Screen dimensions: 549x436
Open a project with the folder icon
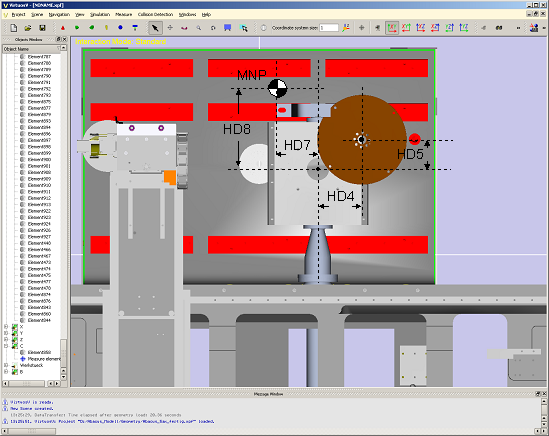[28, 28]
